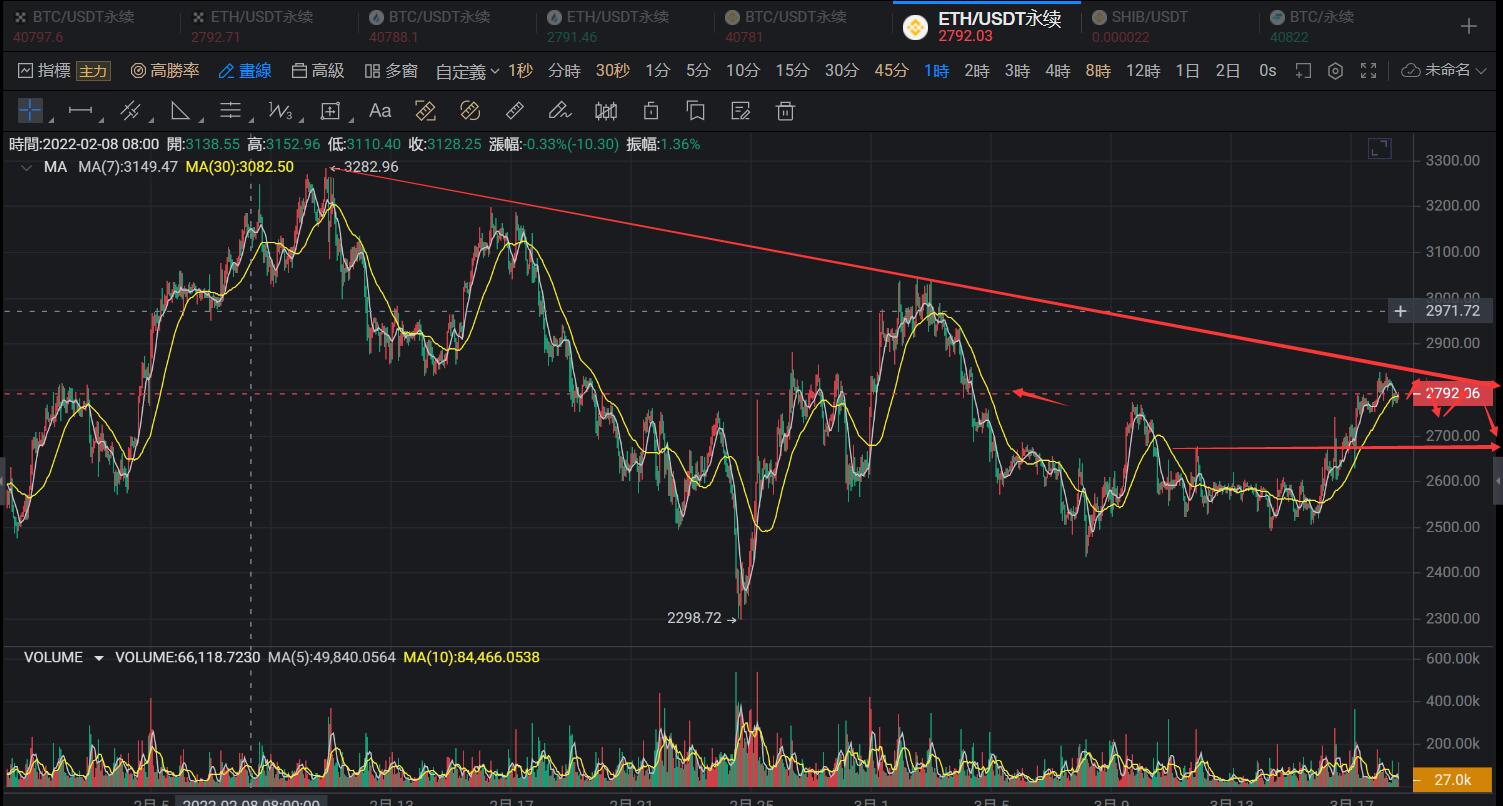Open the 自定義 custom interval dropdown
The width and height of the screenshot is (1503, 806).
coord(467,72)
